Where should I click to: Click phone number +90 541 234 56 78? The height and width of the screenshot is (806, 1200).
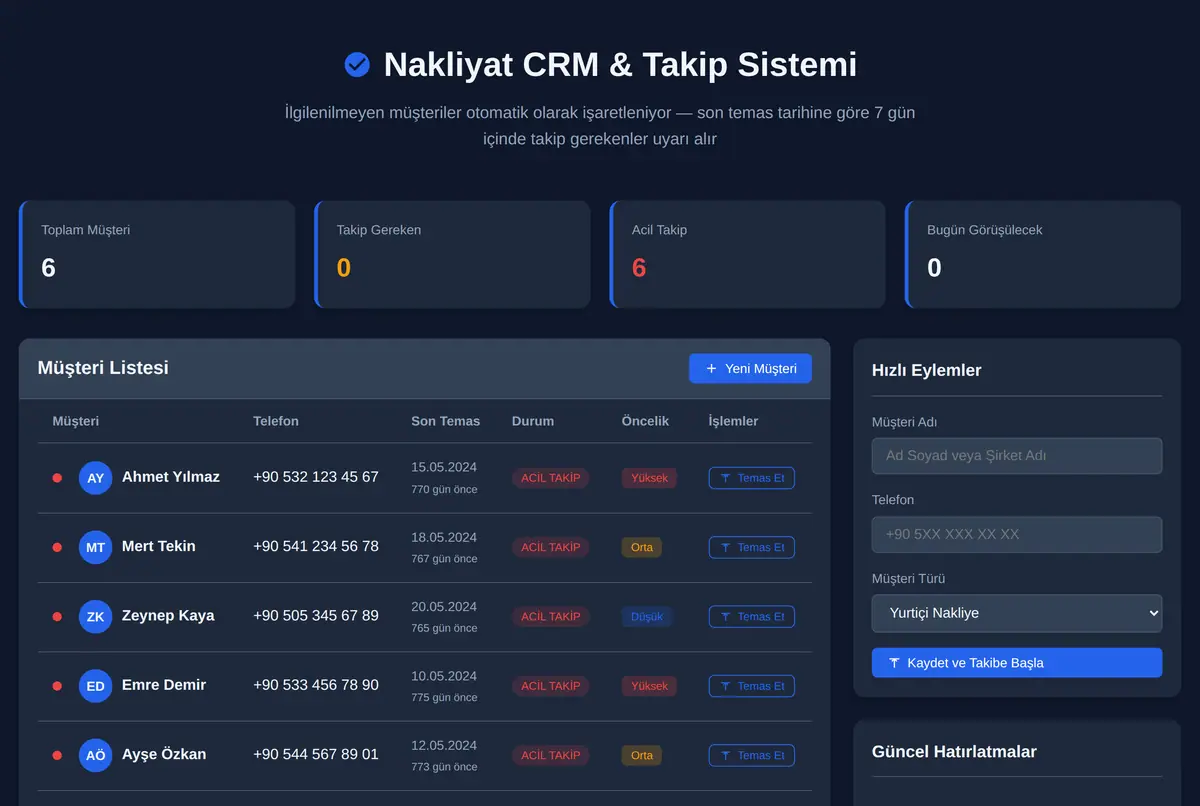[x=316, y=546]
